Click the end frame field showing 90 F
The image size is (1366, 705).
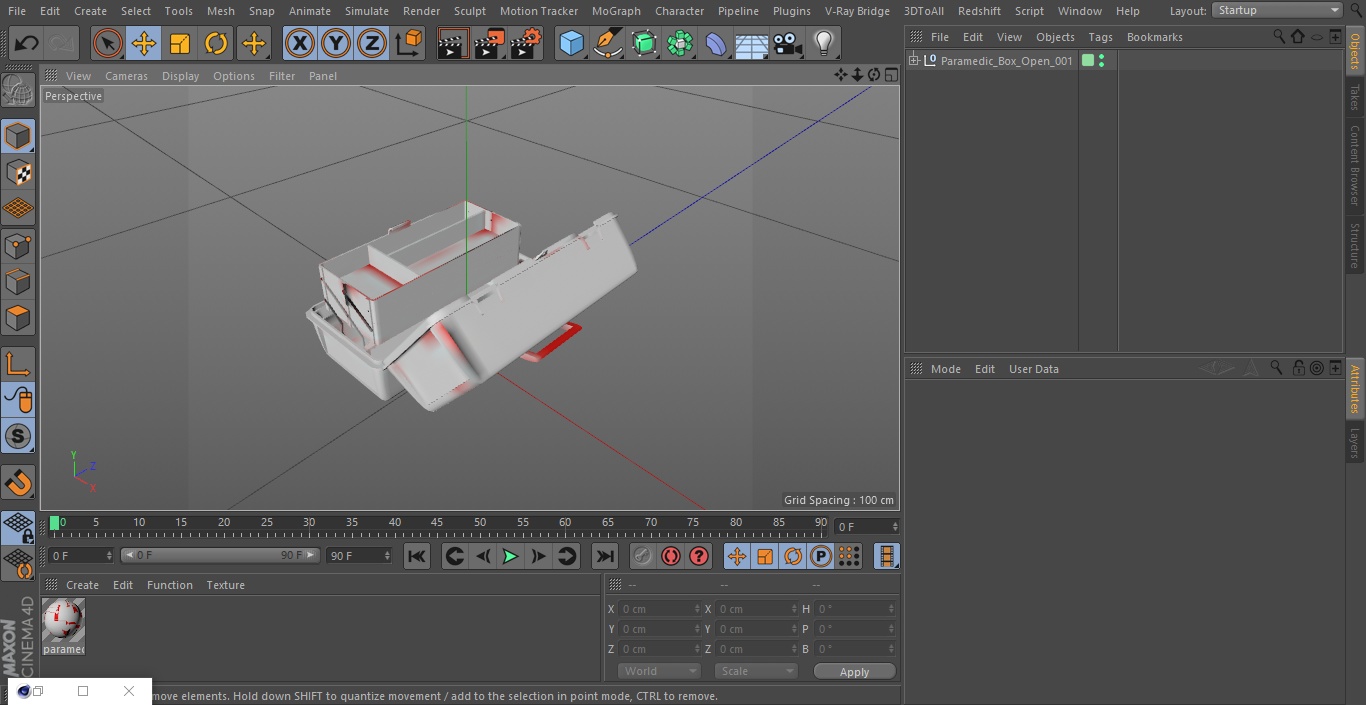coord(358,555)
